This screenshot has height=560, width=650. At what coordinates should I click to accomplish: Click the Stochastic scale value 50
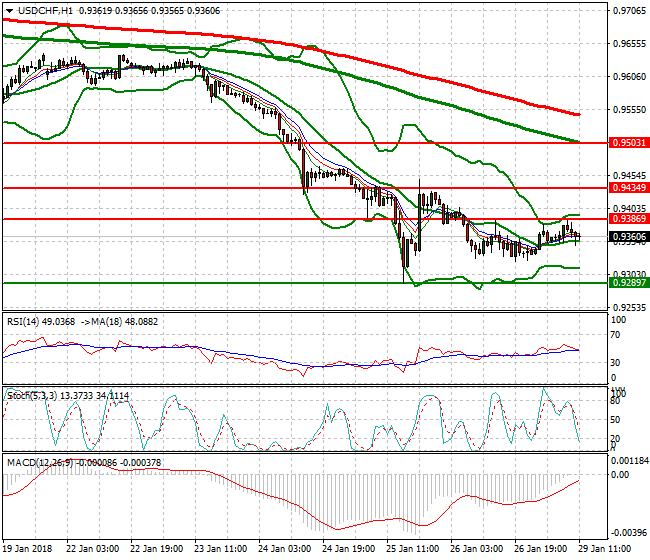click(x=616, y=420)
